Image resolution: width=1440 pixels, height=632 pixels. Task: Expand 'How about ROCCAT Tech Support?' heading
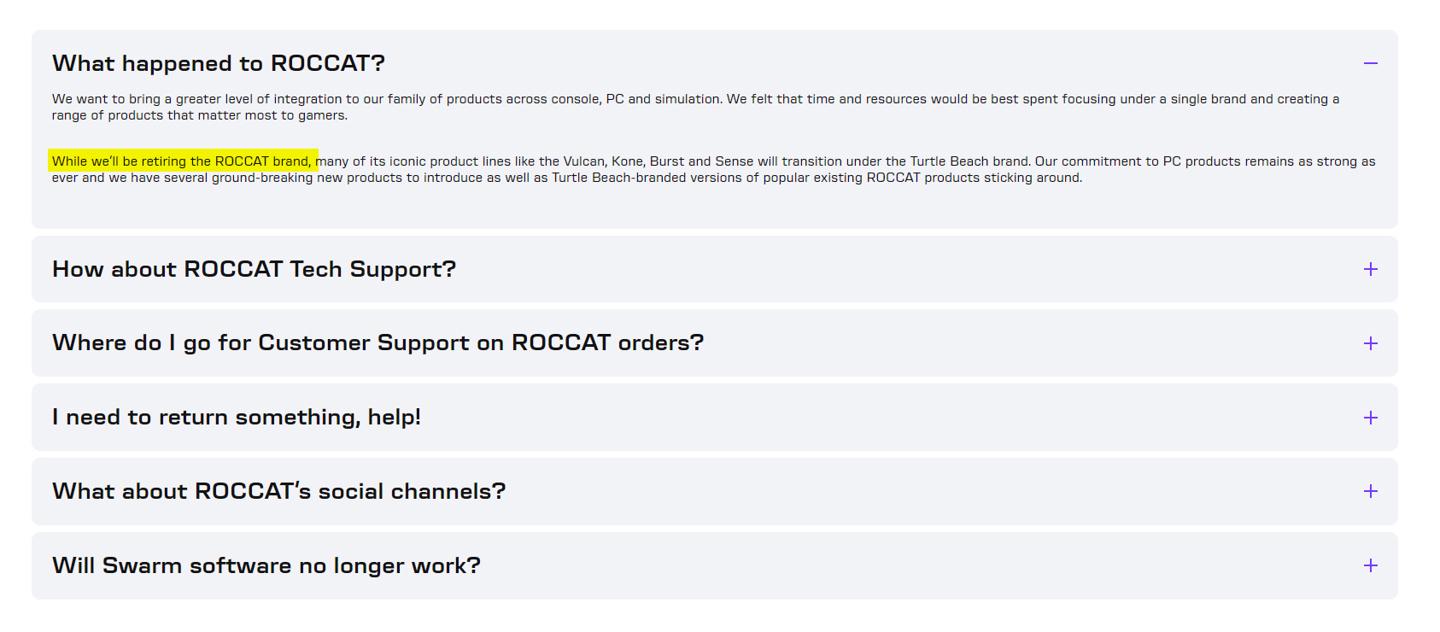pyautogui.click(x=254, y=269)
